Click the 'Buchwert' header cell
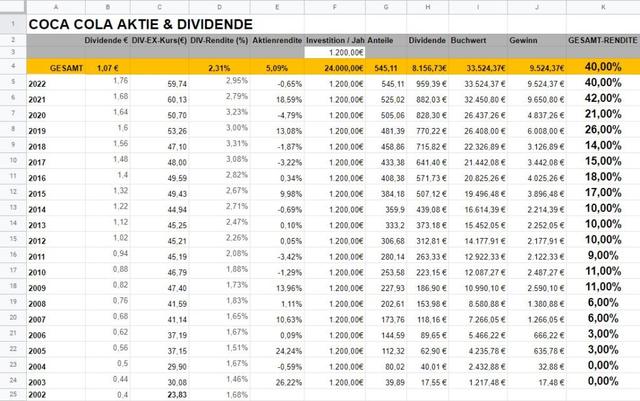The height and width of the screenshot is (401, 640). click(x=469, y=40)
